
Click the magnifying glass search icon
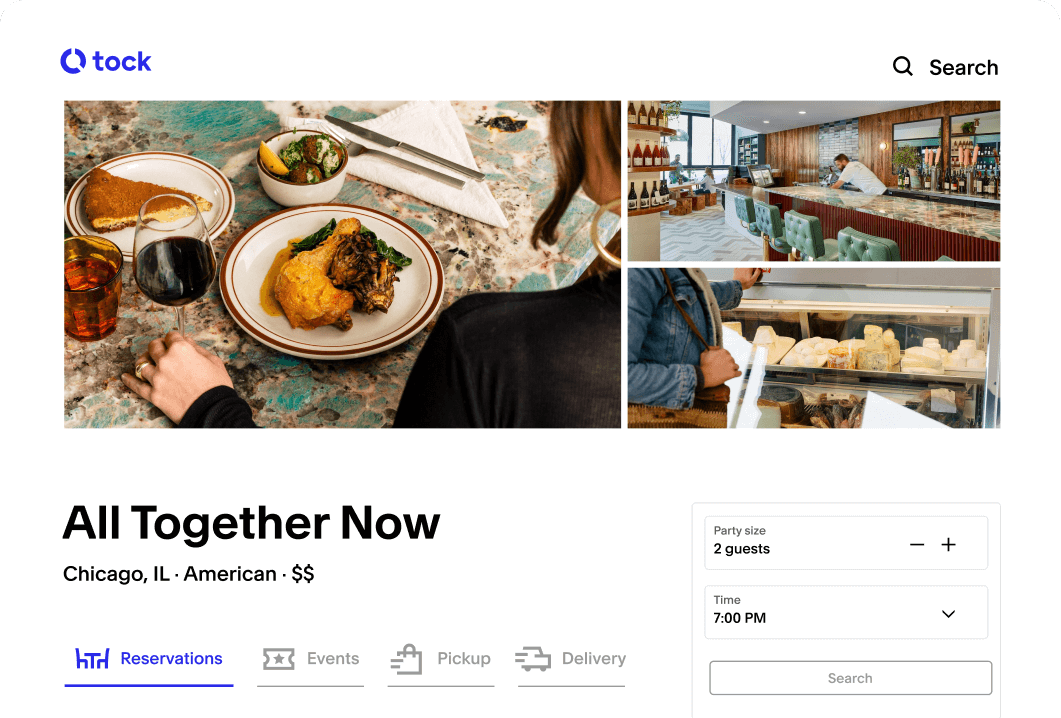903,66
